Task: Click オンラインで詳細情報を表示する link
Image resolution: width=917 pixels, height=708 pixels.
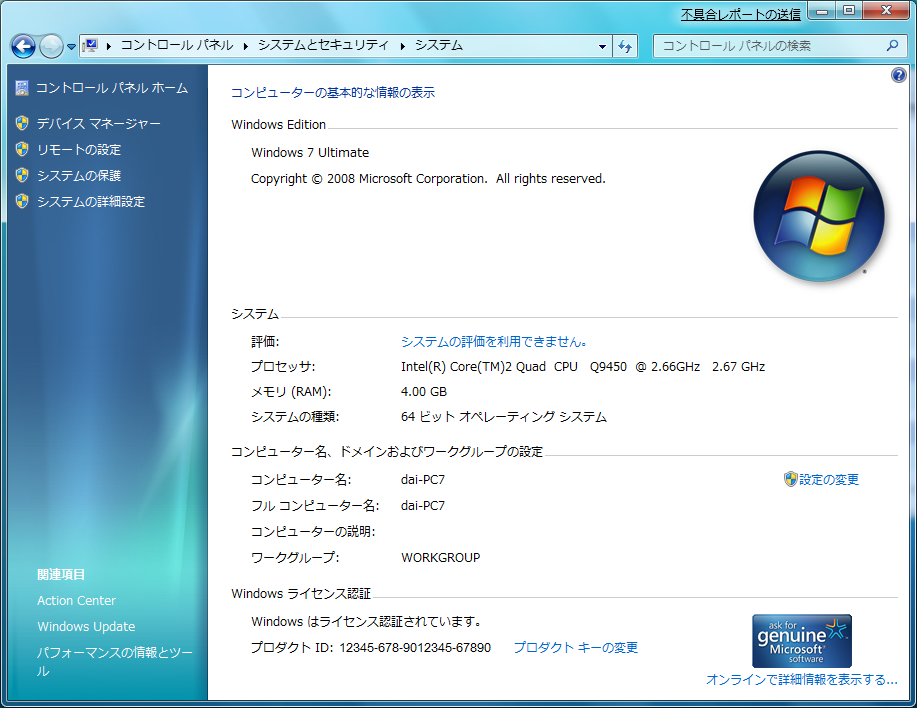Action: tap(801, 679)
